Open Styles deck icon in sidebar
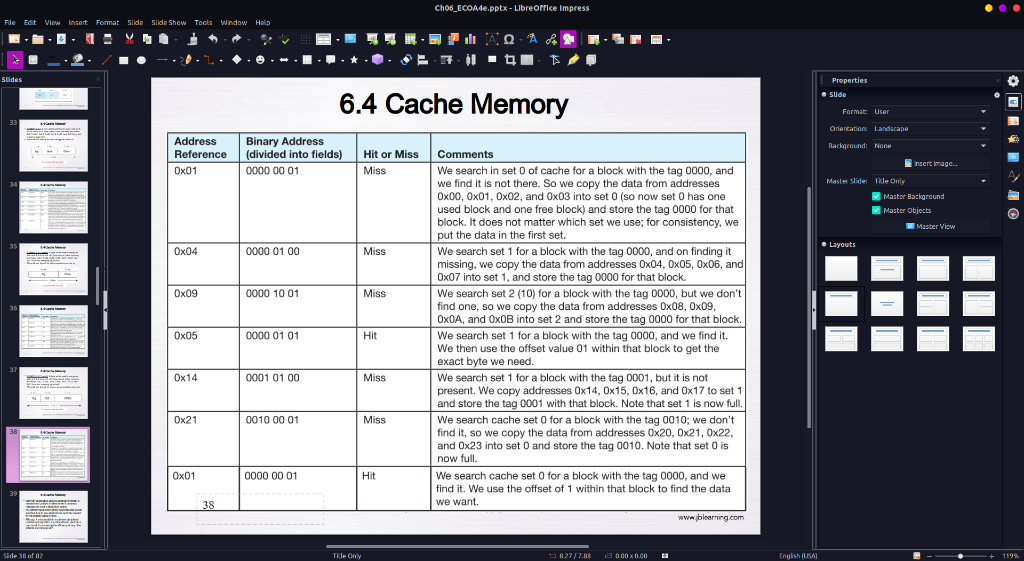Screen dimensions: 1024x561 pyautogui.click(x=1013, y=176)
